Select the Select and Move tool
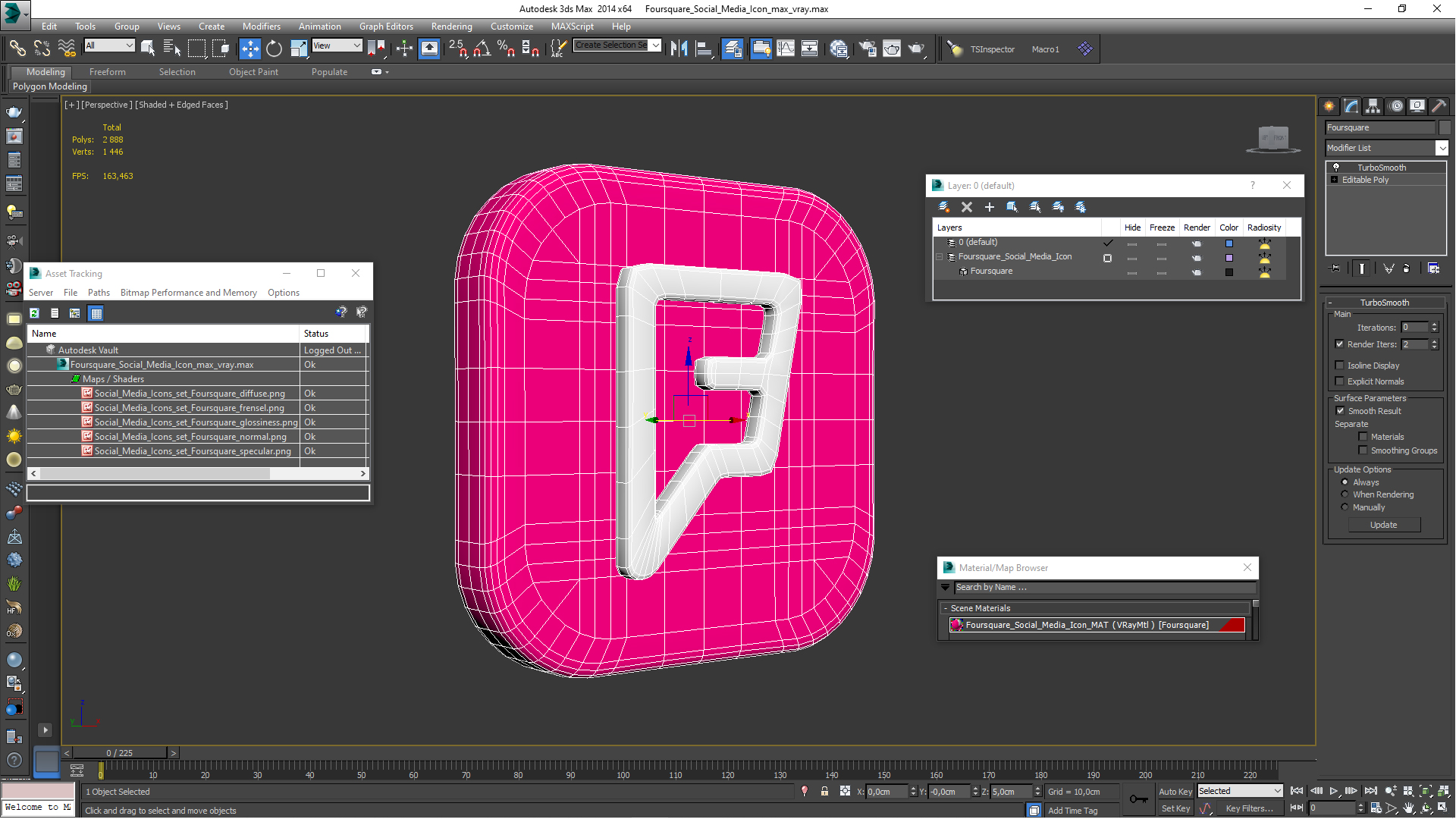 coord(249,49)
